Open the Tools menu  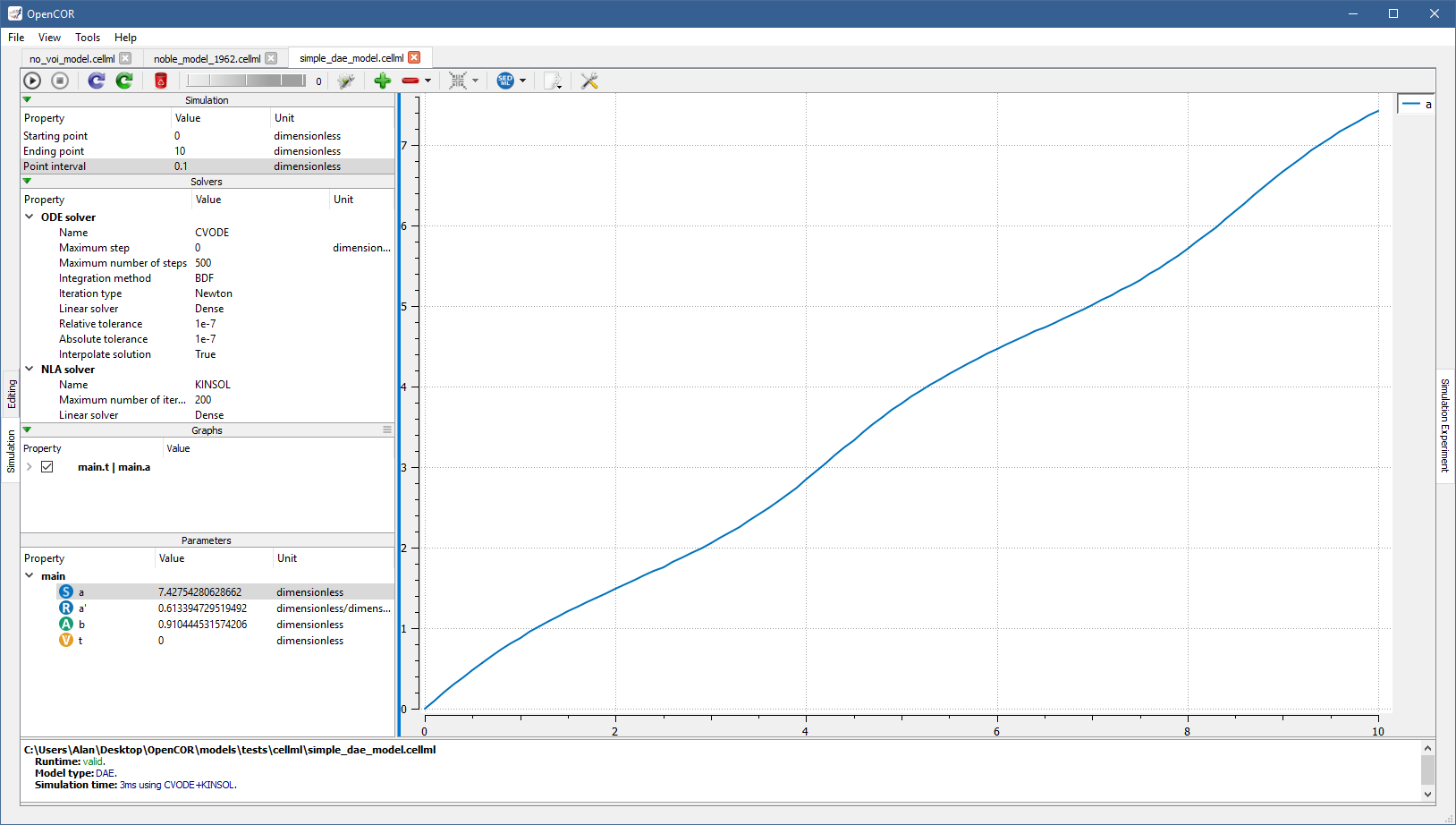coord(88,38)
